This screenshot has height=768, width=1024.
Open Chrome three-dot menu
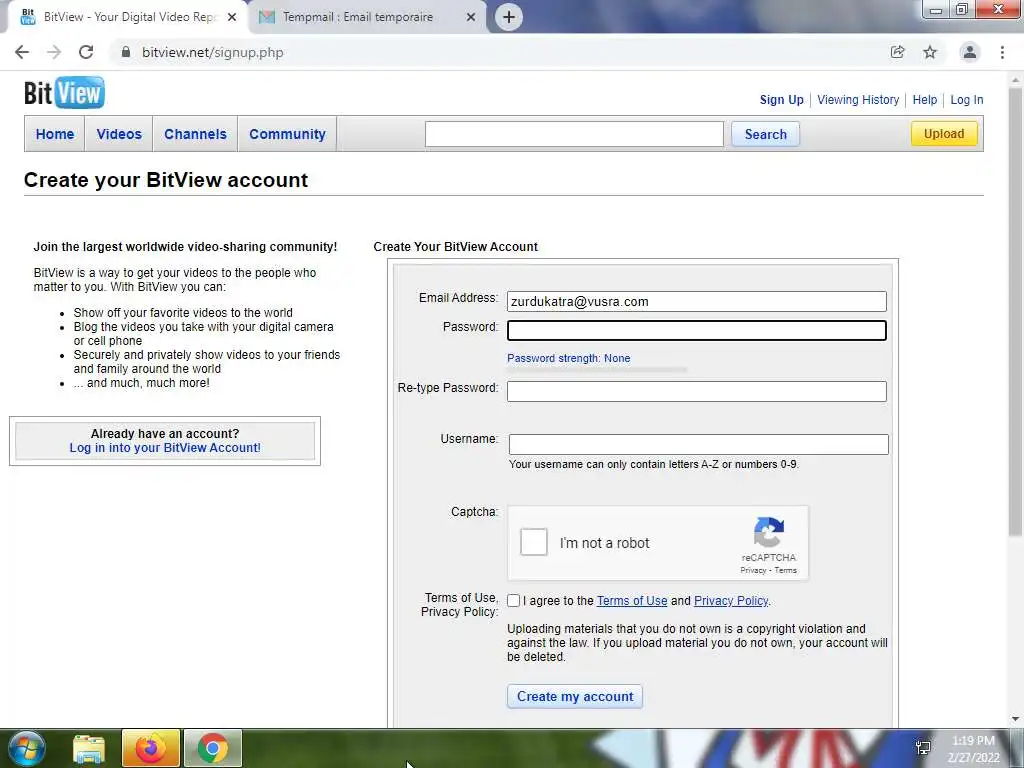(1002, 52)
